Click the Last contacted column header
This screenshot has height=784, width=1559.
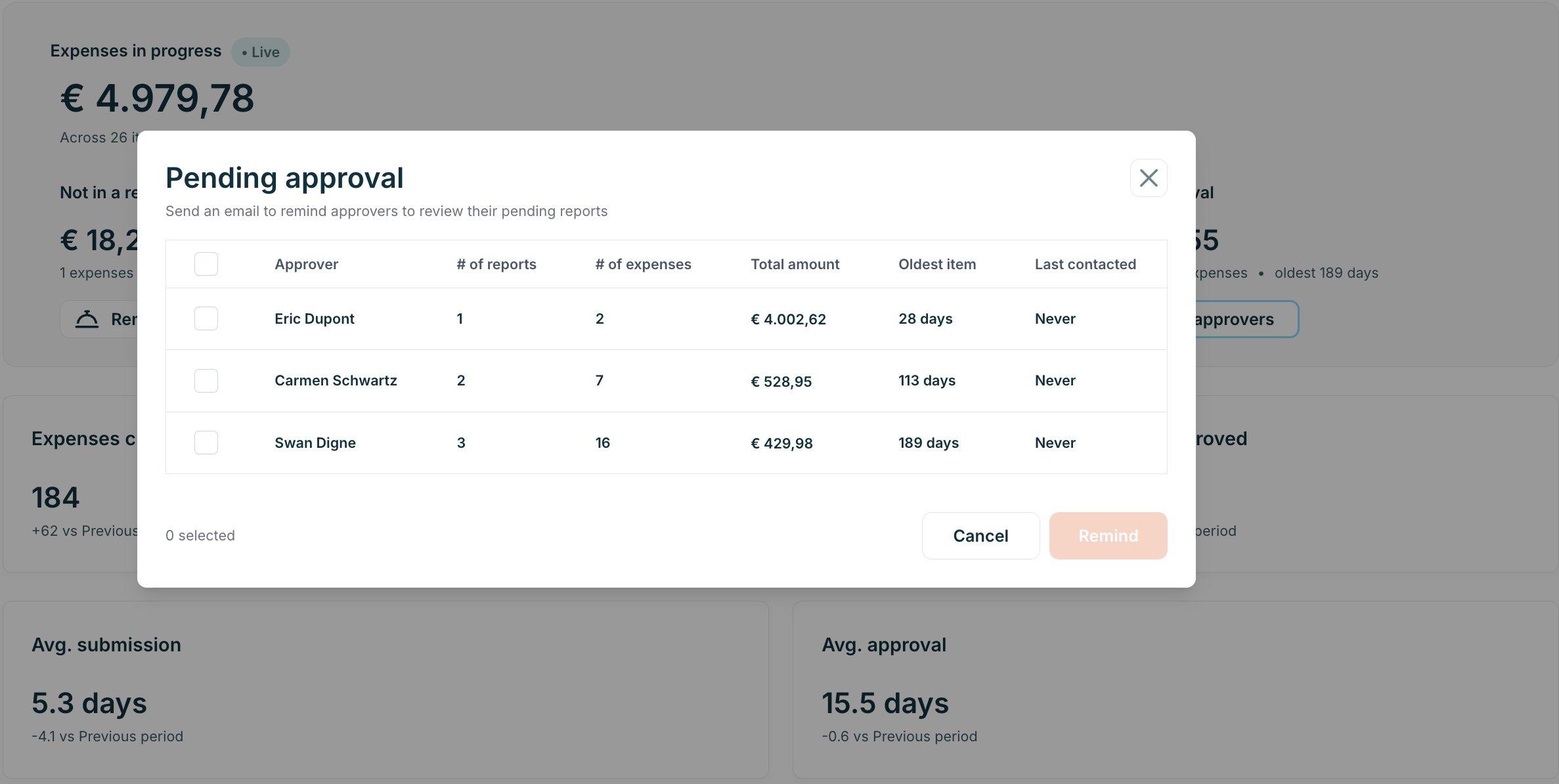[1085, 264]
